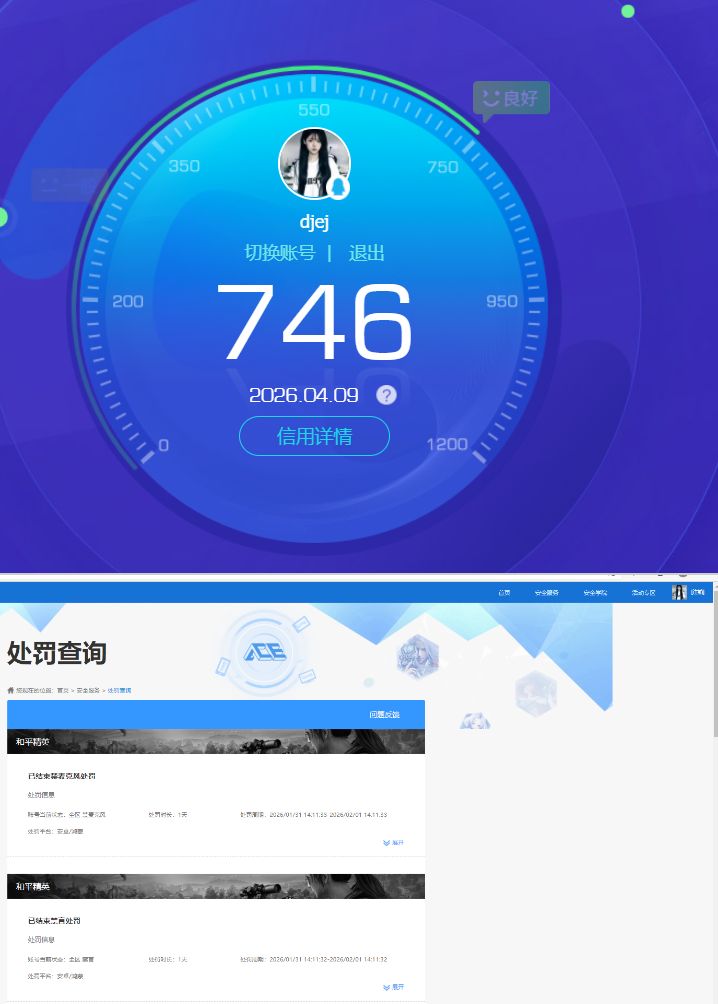
Task: Click the question mark help icon beside the date
Action: [x=386, y=395]
